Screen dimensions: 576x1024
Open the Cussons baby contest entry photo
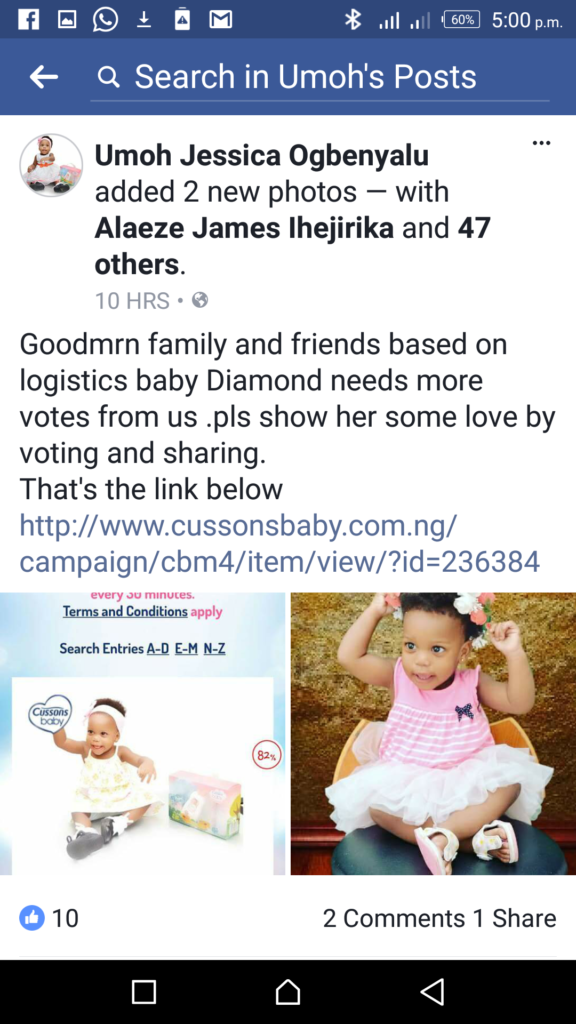pyautogui.click(x=142, y=733)
